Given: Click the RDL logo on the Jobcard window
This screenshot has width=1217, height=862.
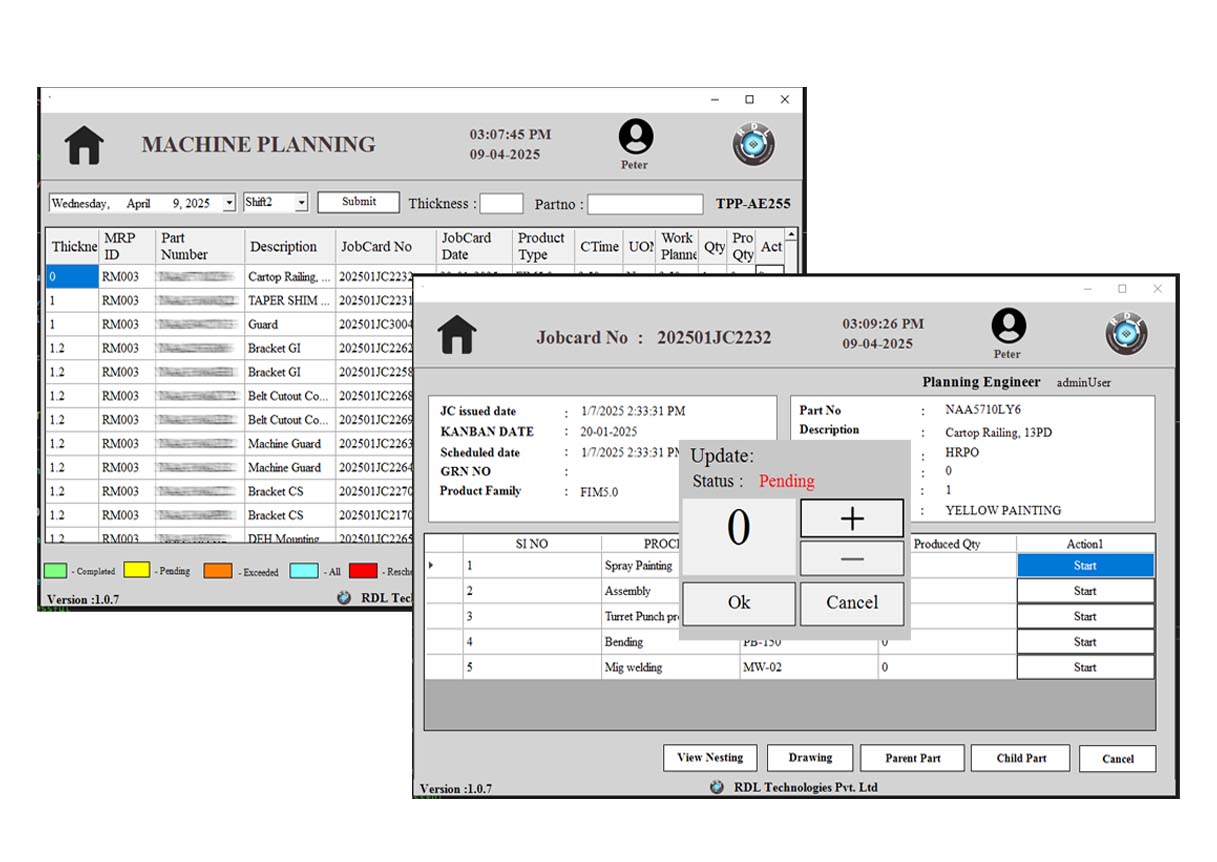Looking at the screenshot, I should point(1126,335).
